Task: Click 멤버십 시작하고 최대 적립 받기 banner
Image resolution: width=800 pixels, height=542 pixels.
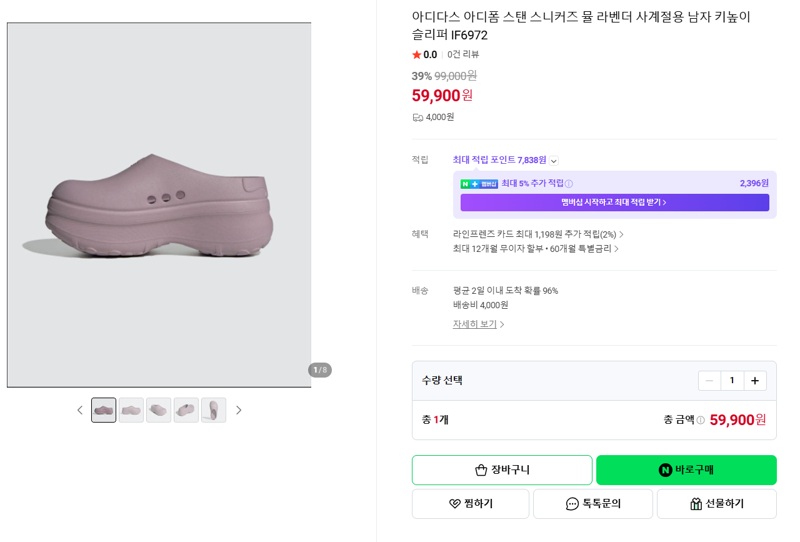Action: [x=614, y=203]
